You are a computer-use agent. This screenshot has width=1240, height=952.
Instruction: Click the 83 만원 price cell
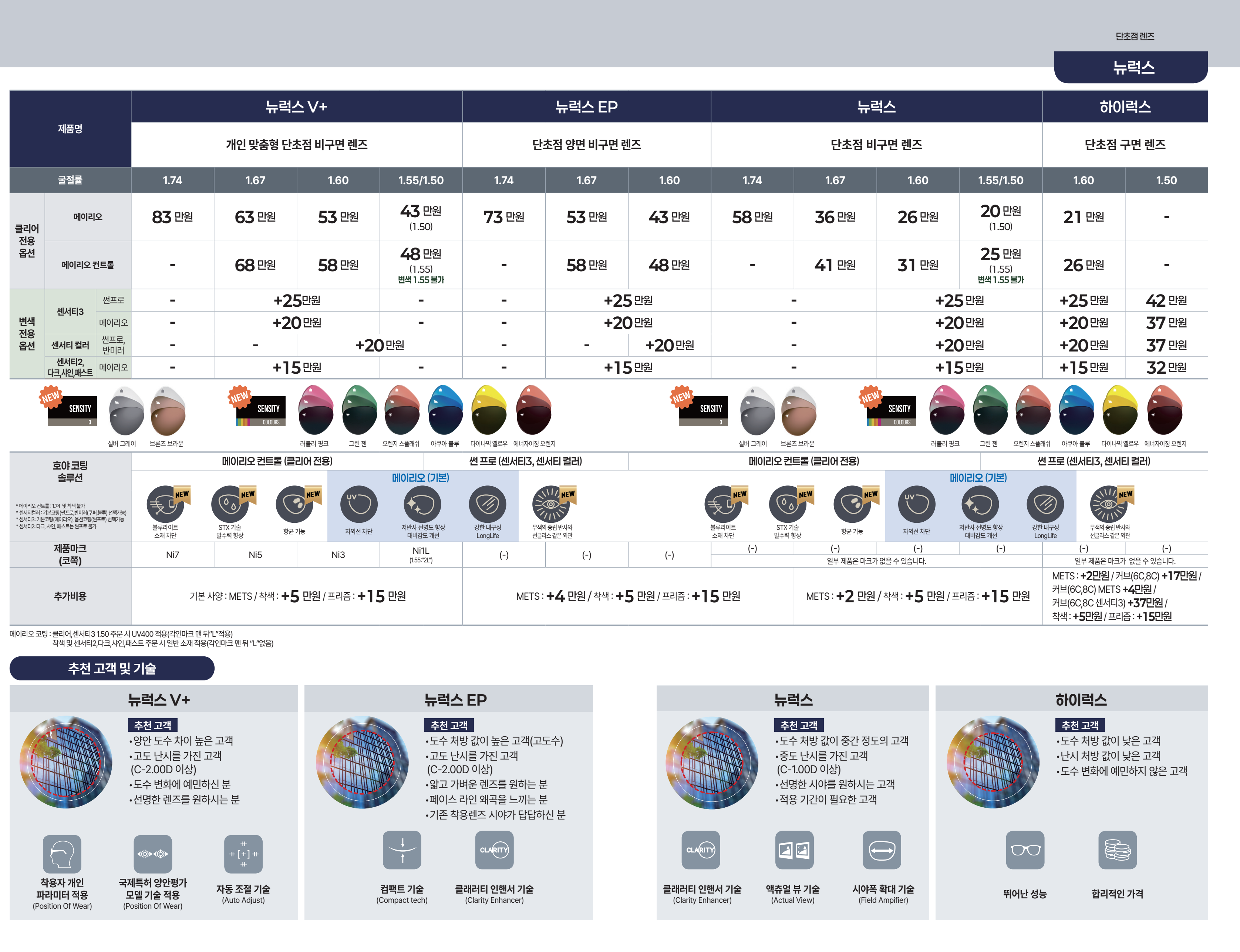point(172,217)
